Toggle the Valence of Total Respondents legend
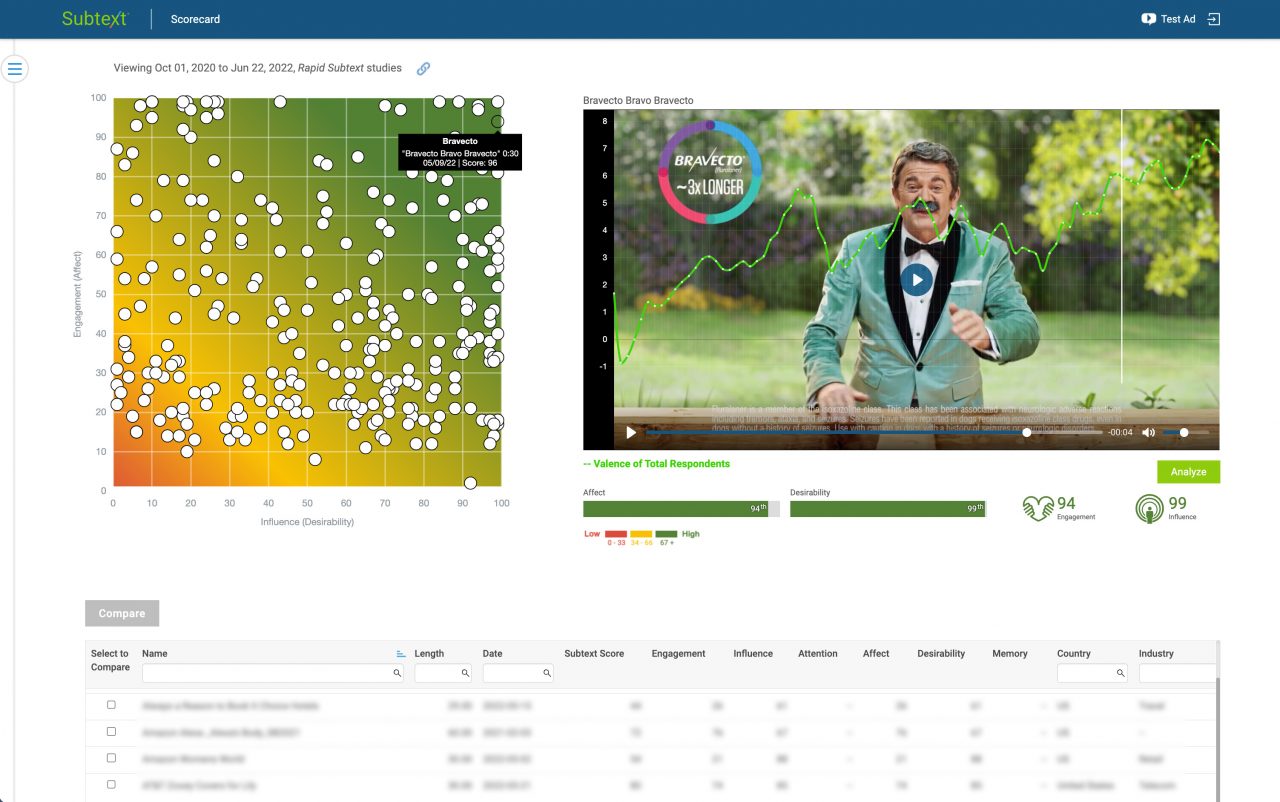The width and height of the screenshot is (1280, 802). click(659, 463)
